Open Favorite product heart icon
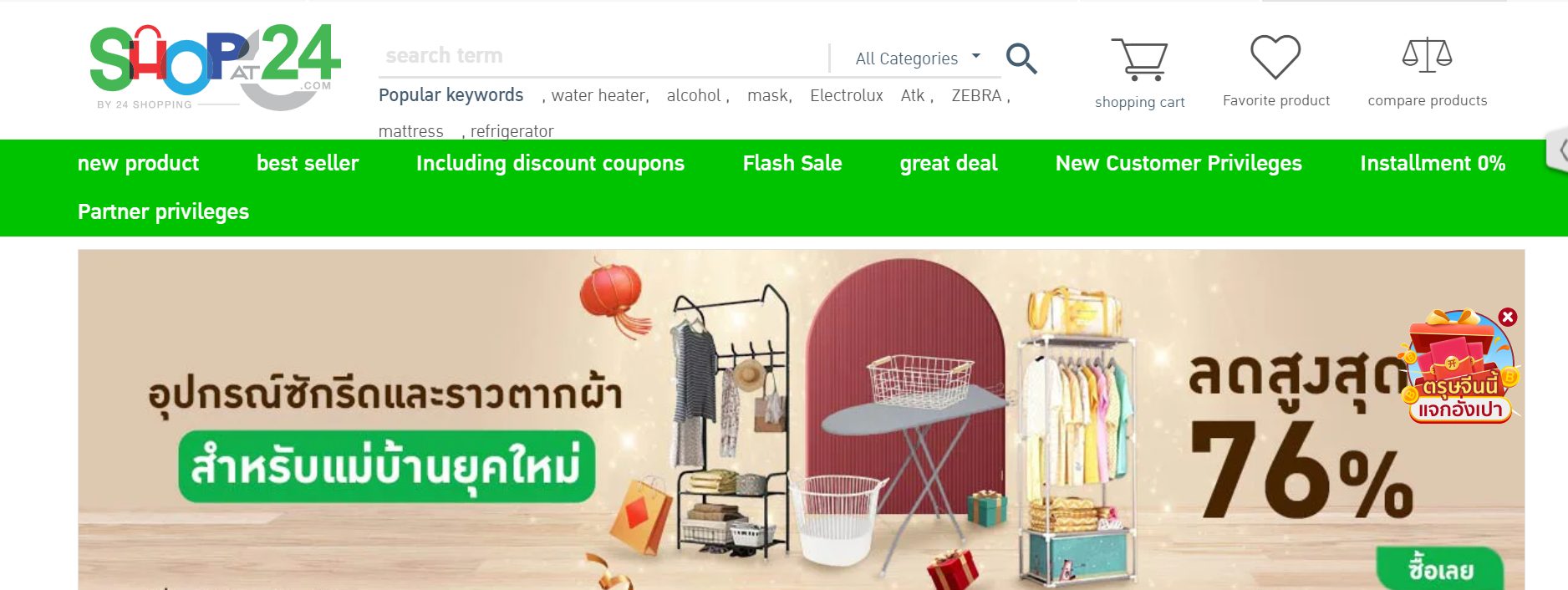Viewport: 1568px width, 590px height. (x=1275, y=57)
